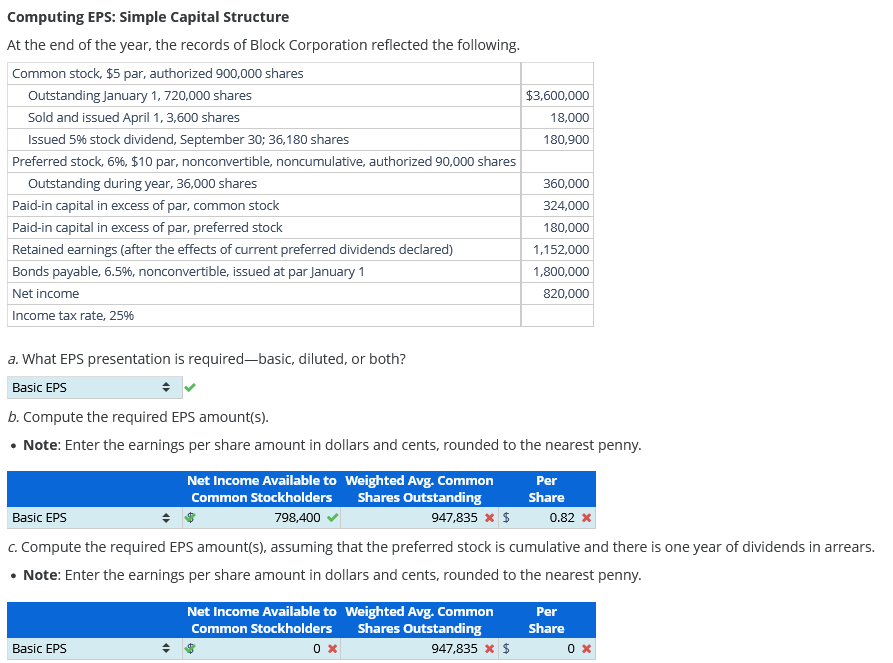The image size is (893, 663).
Task: Click the red X next to the 0.82 answer
Action: point(586,518)
